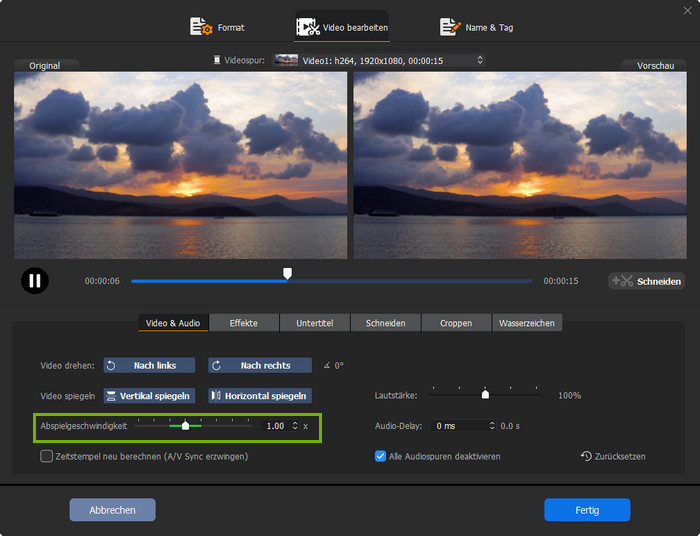The height and width of the screenshot is (536, 700).
Task: Click the total duration 00:00:15 label
Action: click(561, 281)
